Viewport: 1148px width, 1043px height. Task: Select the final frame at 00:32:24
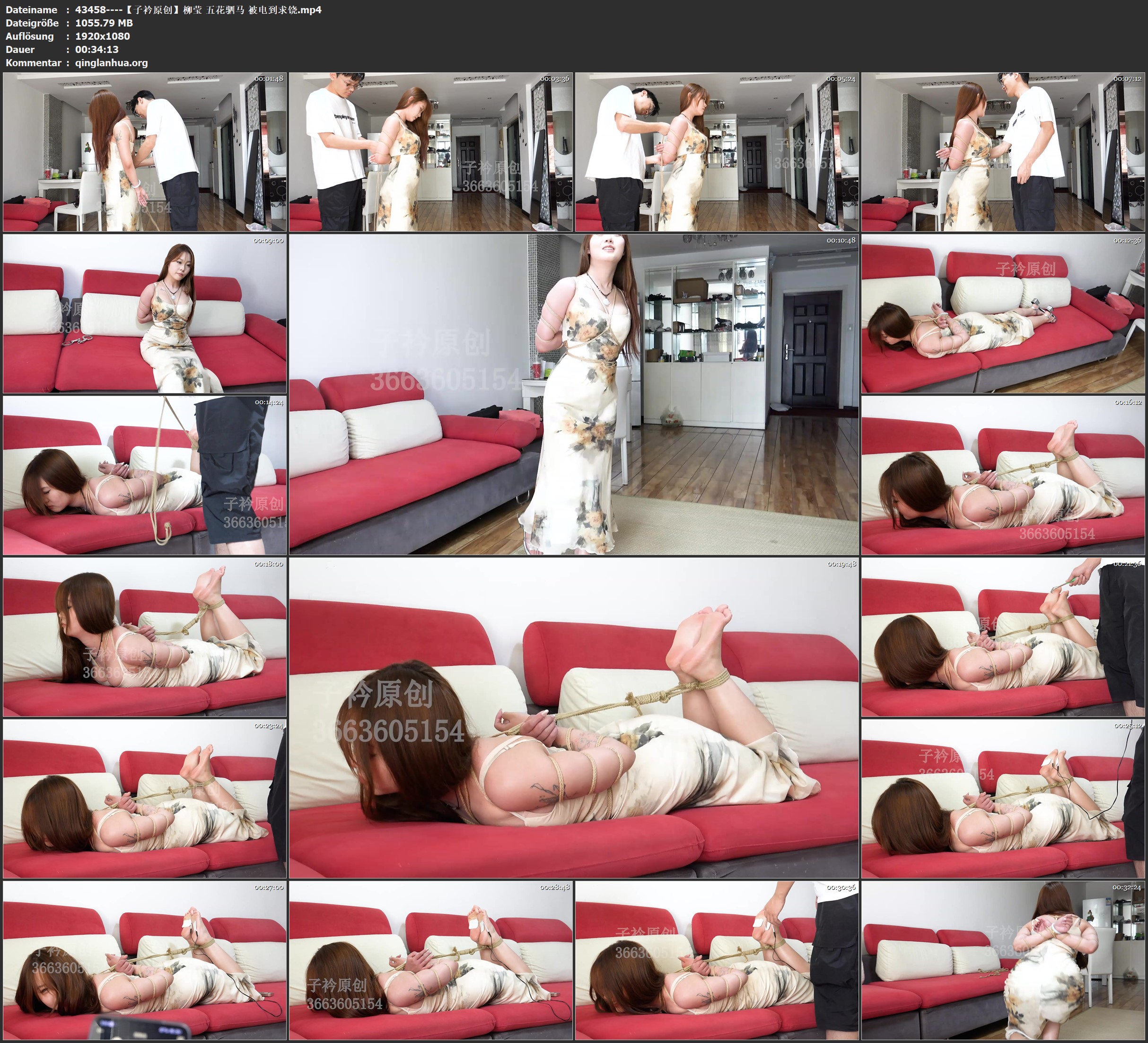(1003, 960)
